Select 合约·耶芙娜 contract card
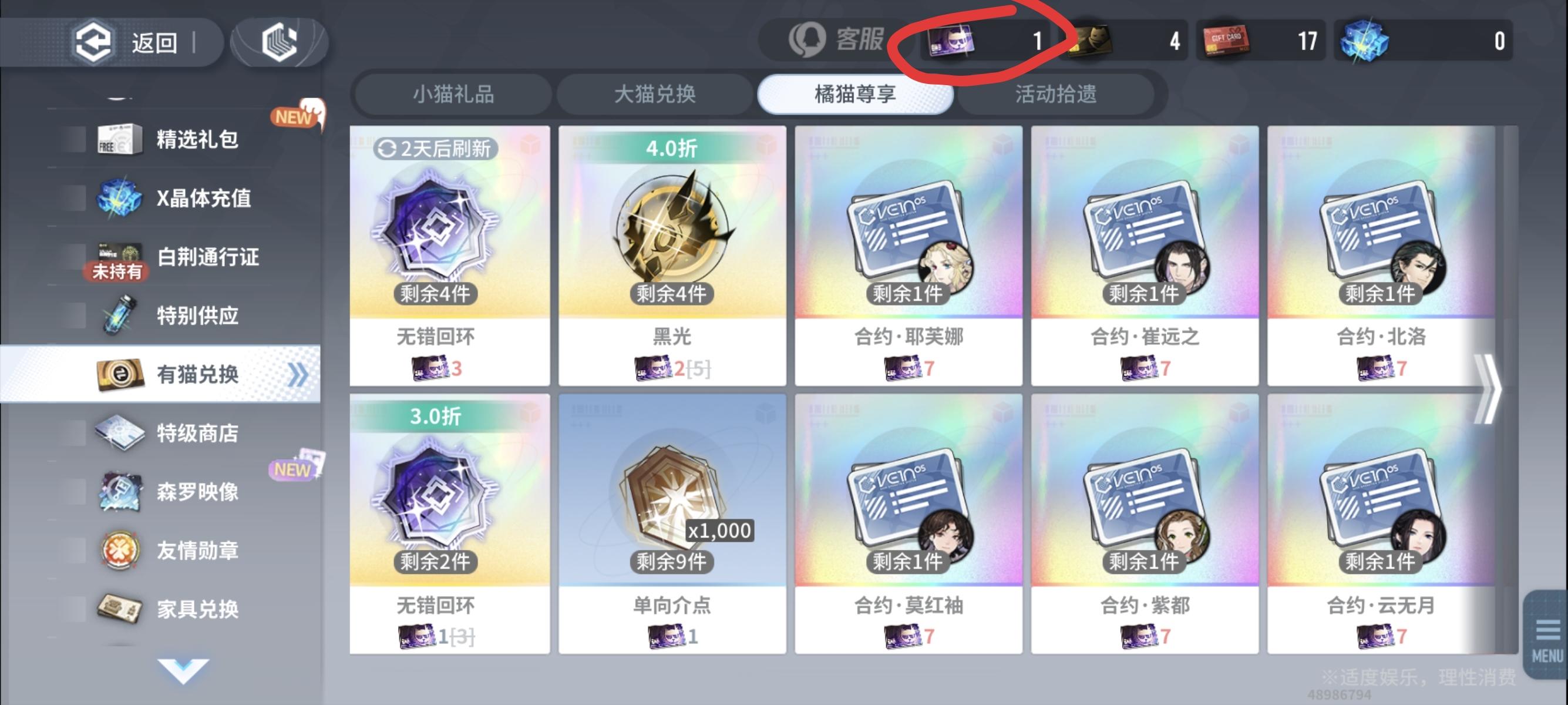The image size is (1568, 705). click(908, 256)
